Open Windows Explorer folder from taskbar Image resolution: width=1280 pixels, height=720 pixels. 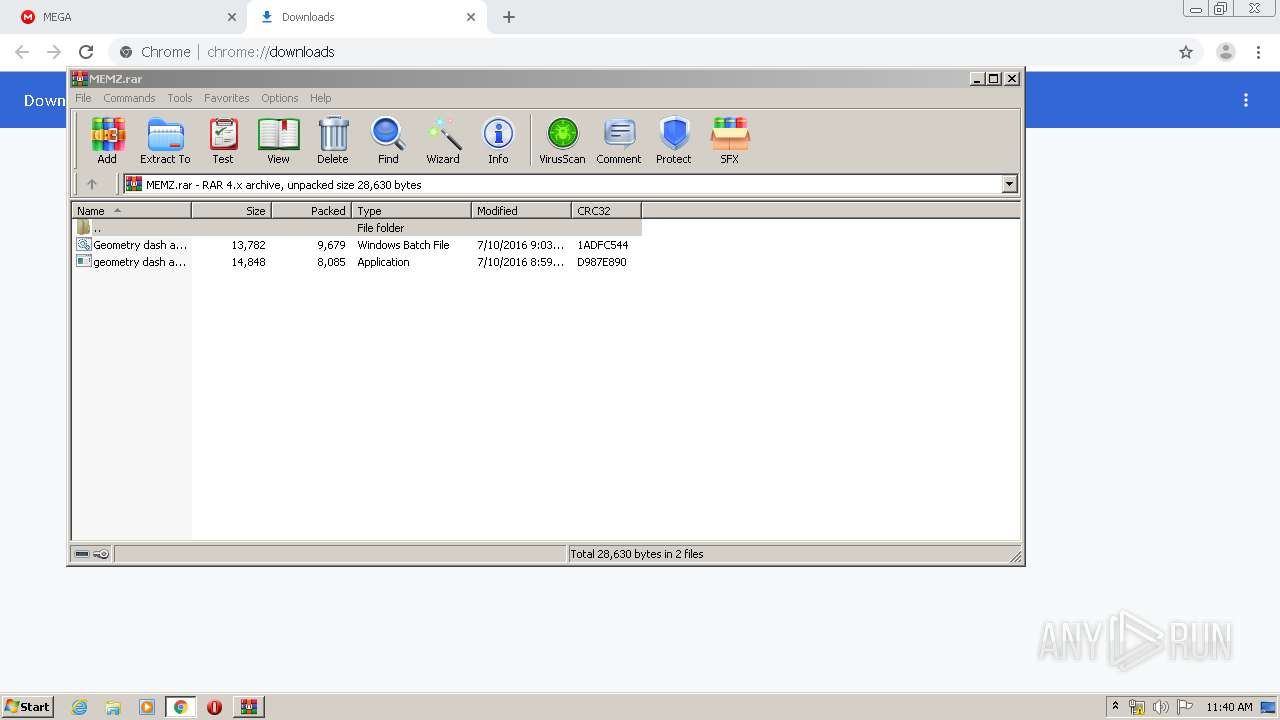[113, 707]
